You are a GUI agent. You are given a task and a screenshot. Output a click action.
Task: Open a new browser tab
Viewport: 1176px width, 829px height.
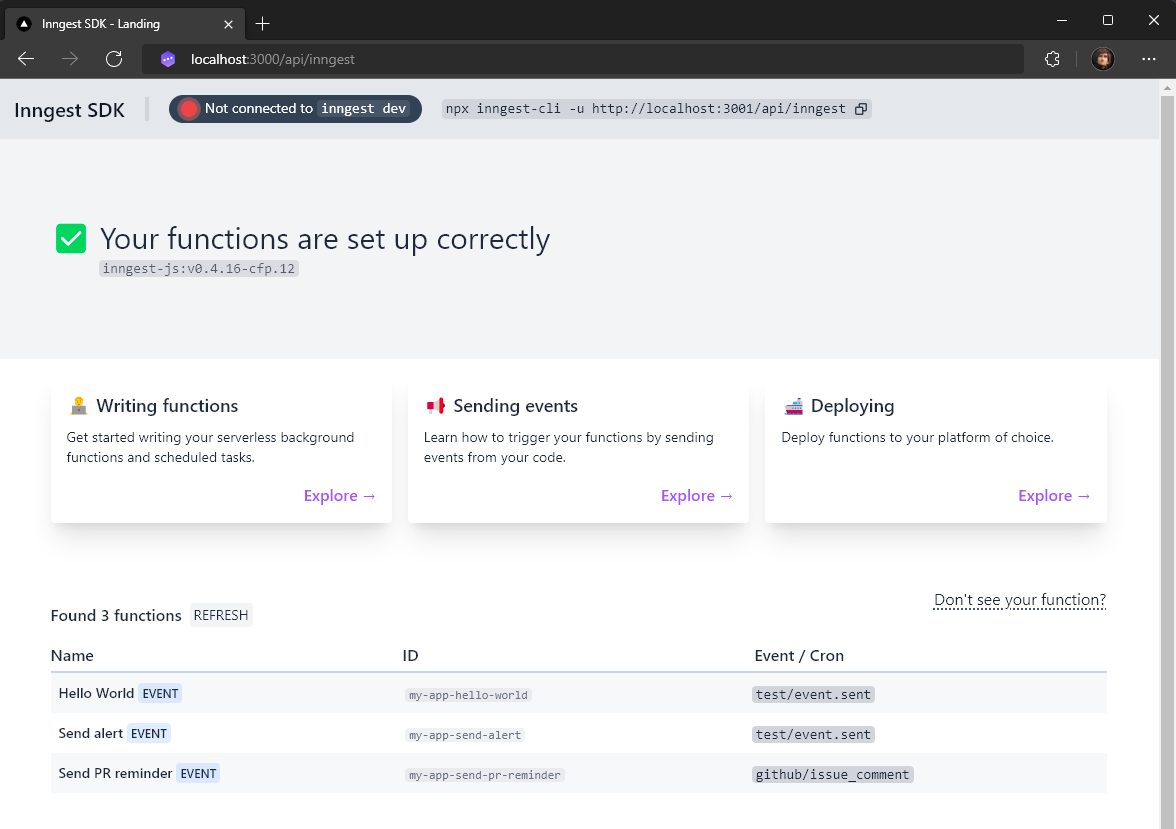coord(262,24)
